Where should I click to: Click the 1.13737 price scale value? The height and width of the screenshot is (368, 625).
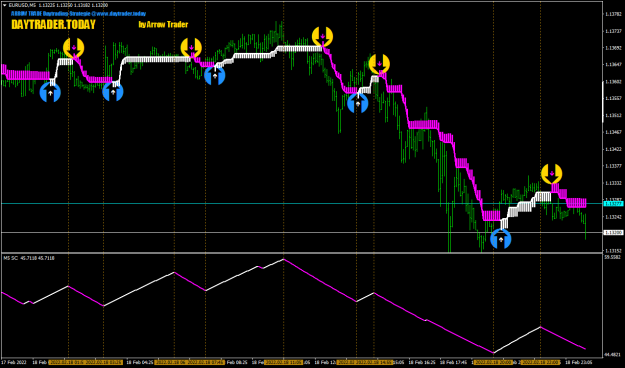(x=614, y=31)
